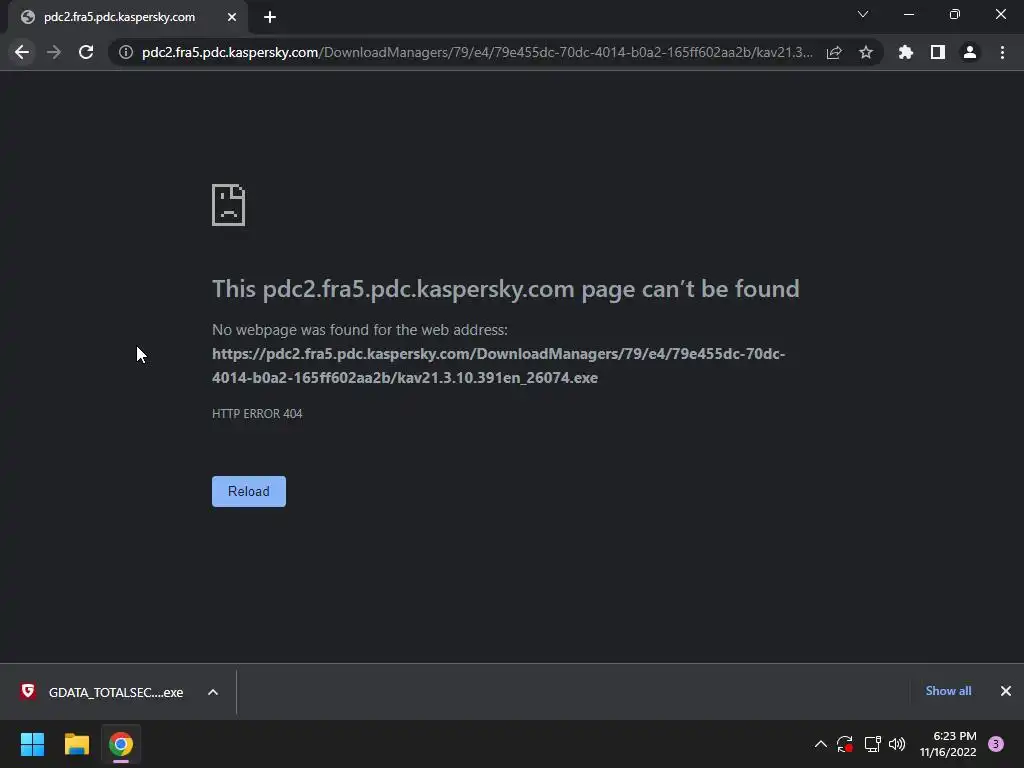The image size is (1024, 768).
Task: Open the Chrome profile menu
Action: (970, 52)
